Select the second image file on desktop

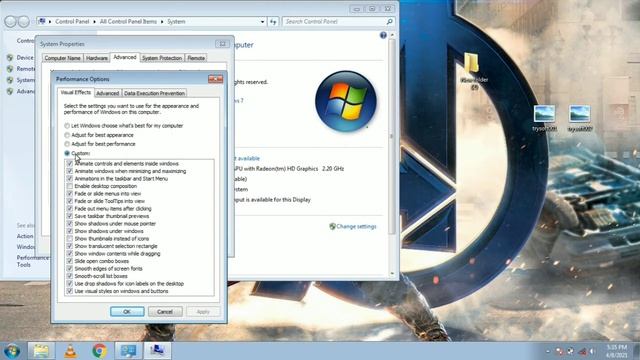(580, 118)
